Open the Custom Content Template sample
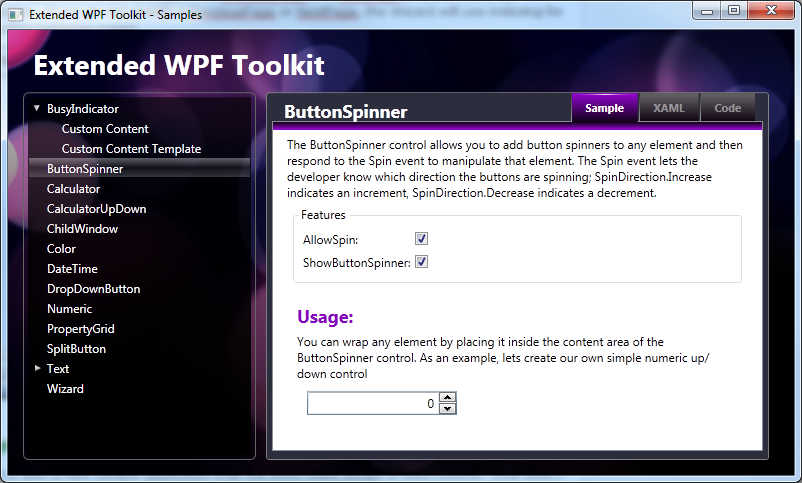802x483 pixels. (x=131, y=149)
